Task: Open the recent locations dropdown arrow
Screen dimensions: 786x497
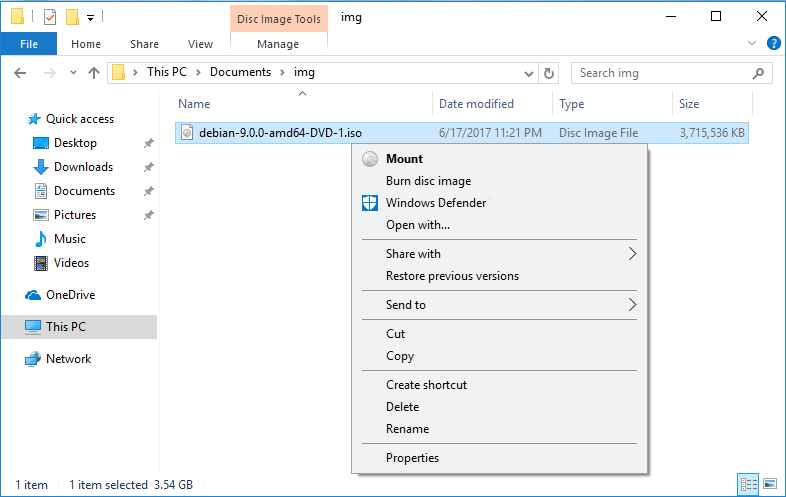Action: [x=73, y=73]
